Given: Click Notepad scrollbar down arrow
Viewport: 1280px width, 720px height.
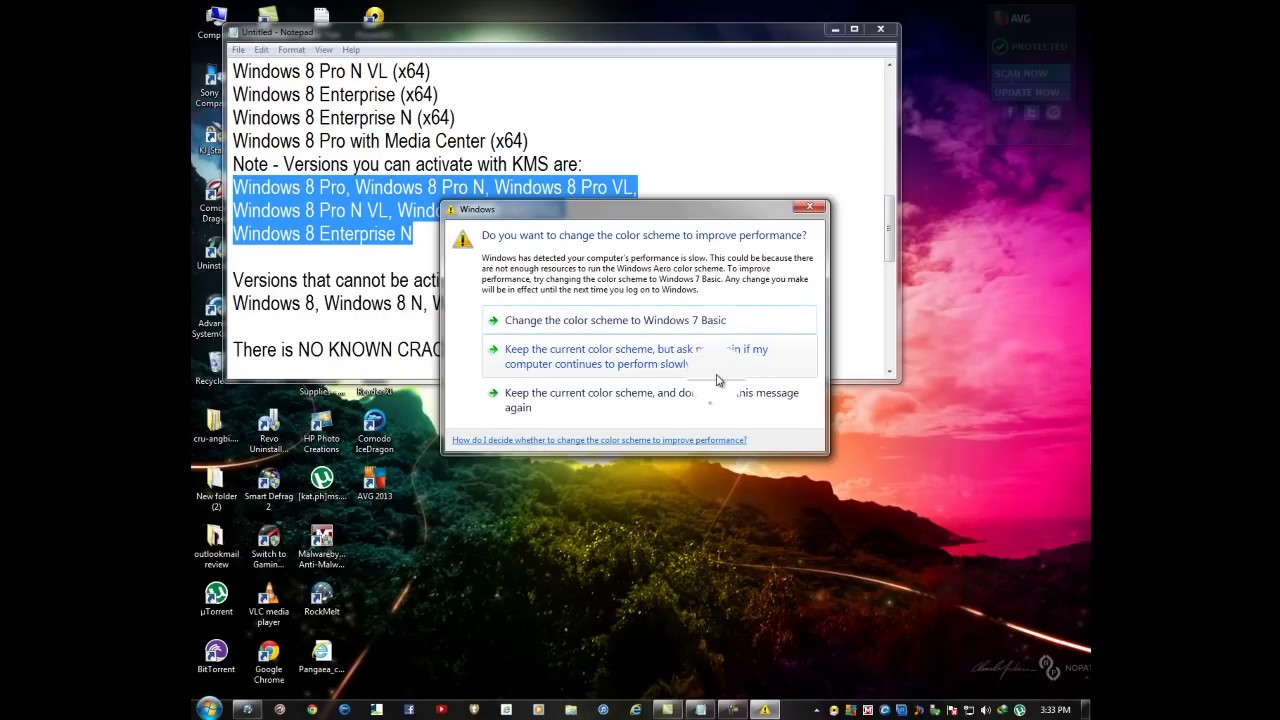Looking at the screenshot, I should [889, 371].
